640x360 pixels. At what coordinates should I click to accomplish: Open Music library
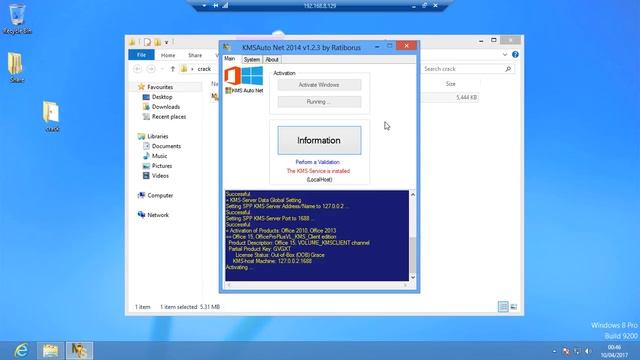[159, 156]
